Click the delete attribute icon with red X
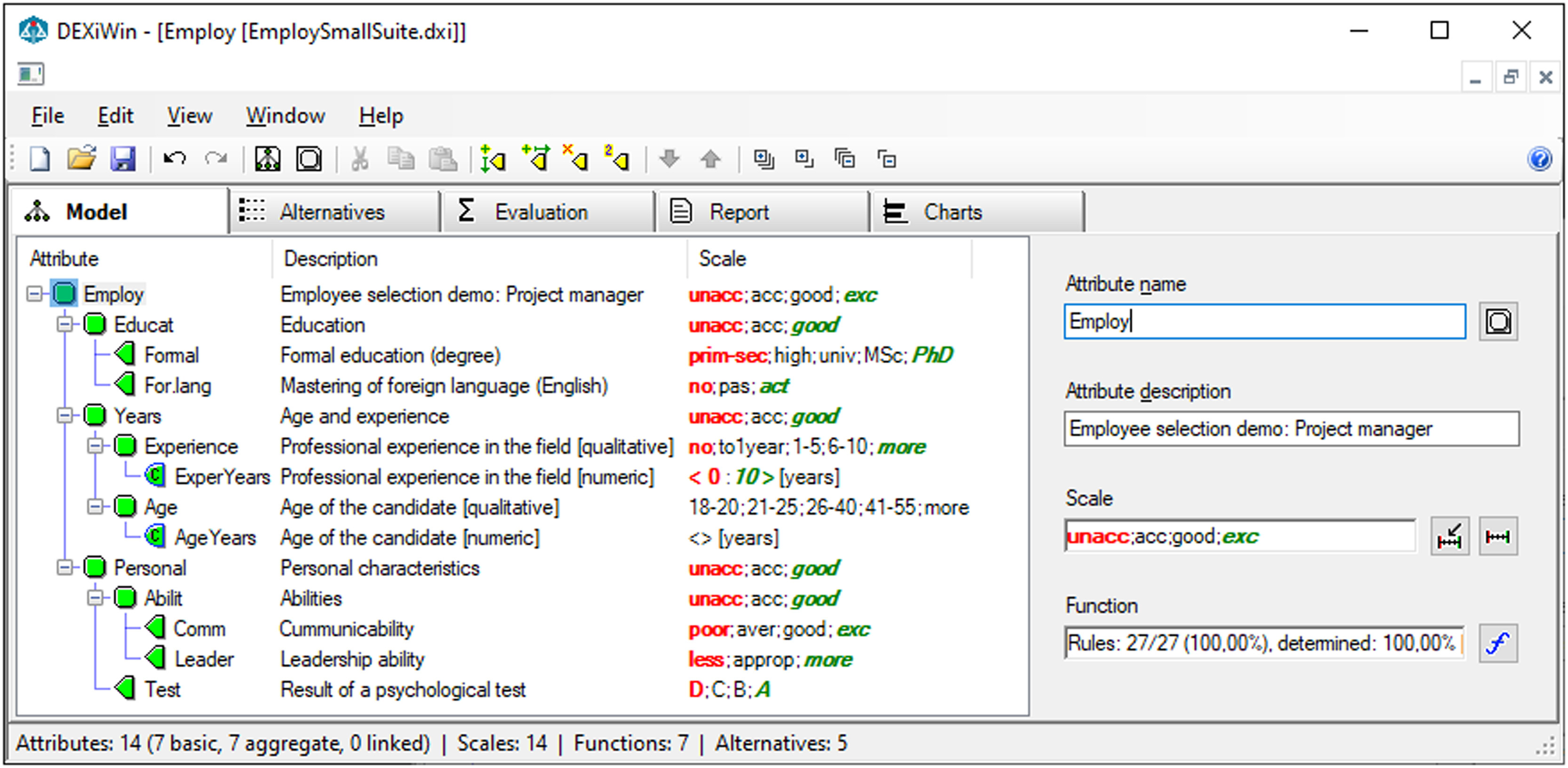Image resolution: width=1568 pixels, height=768 pixels. click(x=576, y=159)
